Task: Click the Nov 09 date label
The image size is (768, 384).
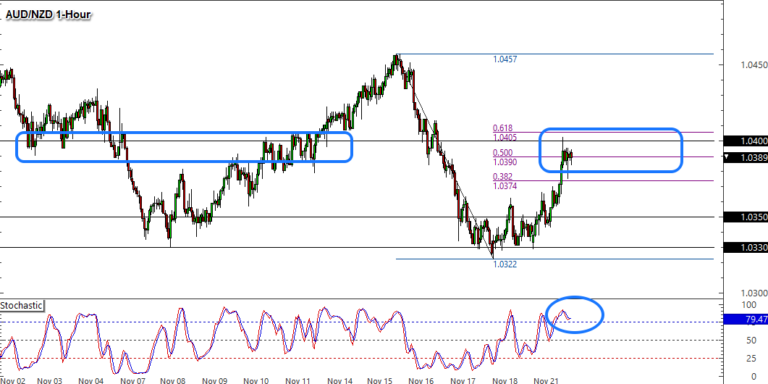Action: [x=215, y=381]
